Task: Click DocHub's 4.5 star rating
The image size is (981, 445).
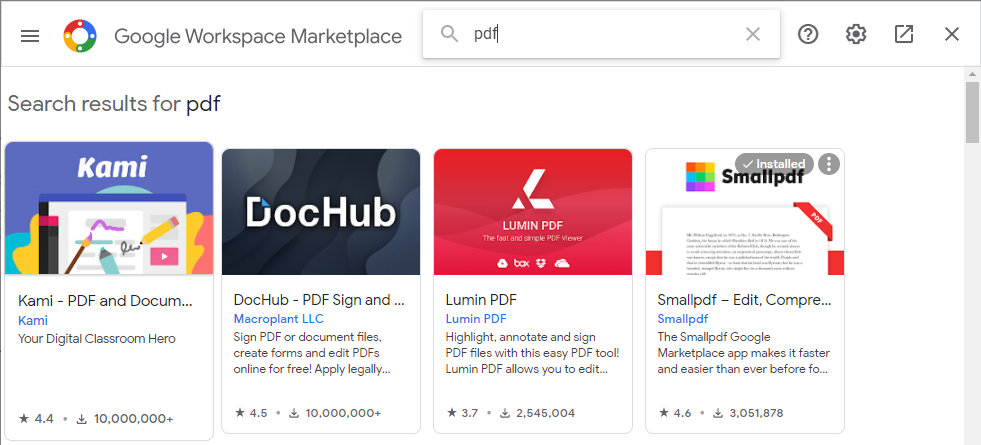Action: click(x=251, y=413)
